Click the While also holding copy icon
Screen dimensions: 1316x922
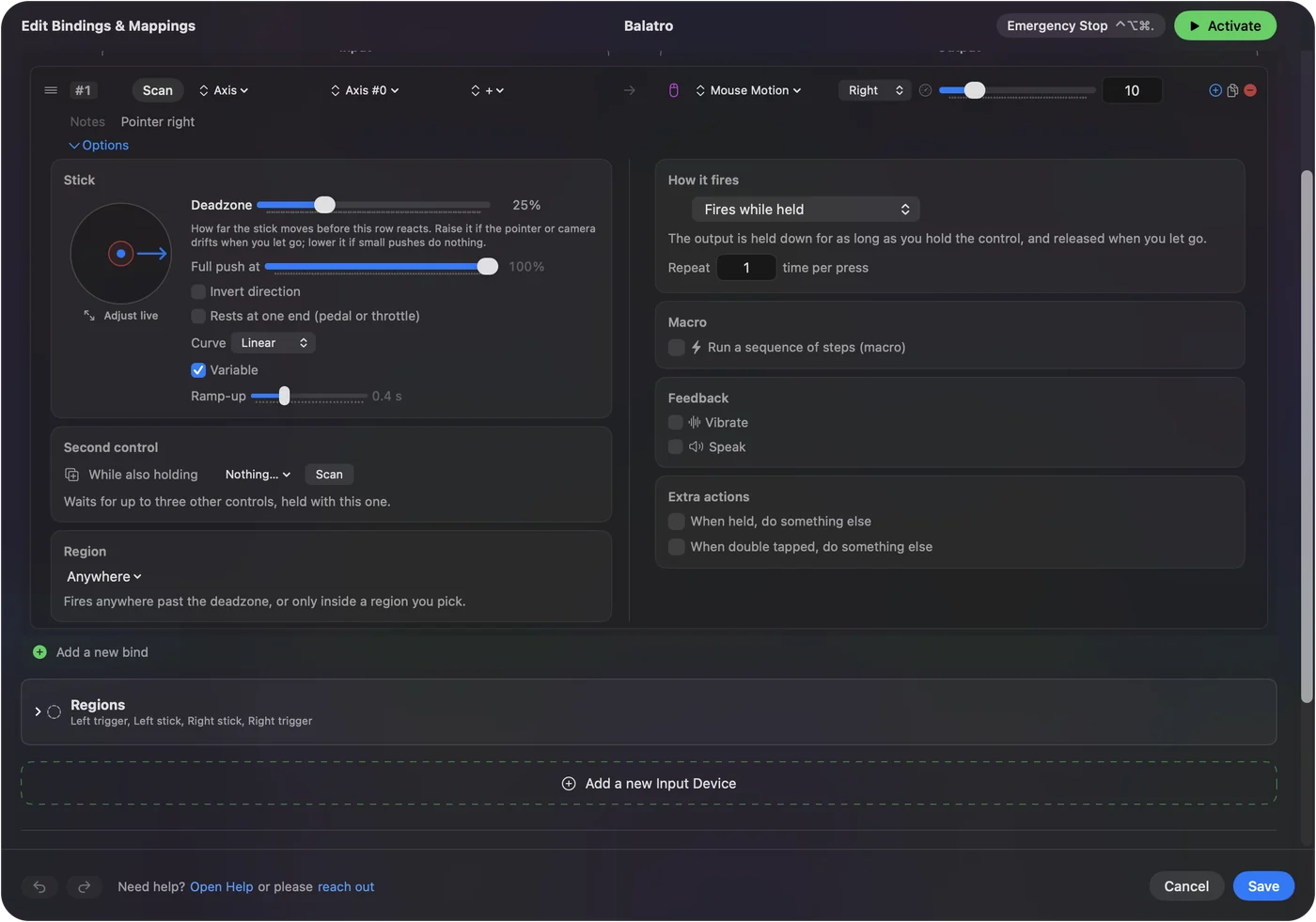[72, 475]
